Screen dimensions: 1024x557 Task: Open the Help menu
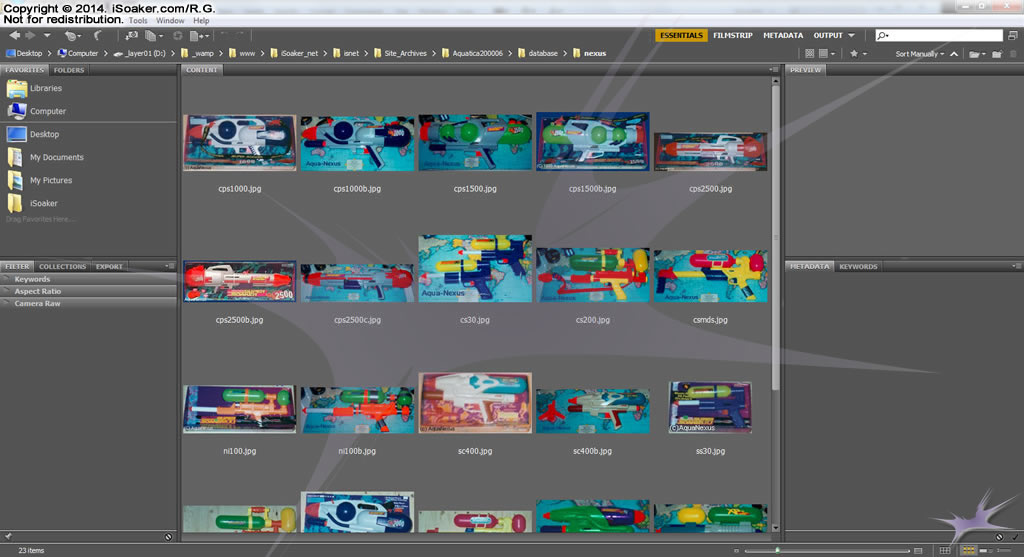point(201,21)
